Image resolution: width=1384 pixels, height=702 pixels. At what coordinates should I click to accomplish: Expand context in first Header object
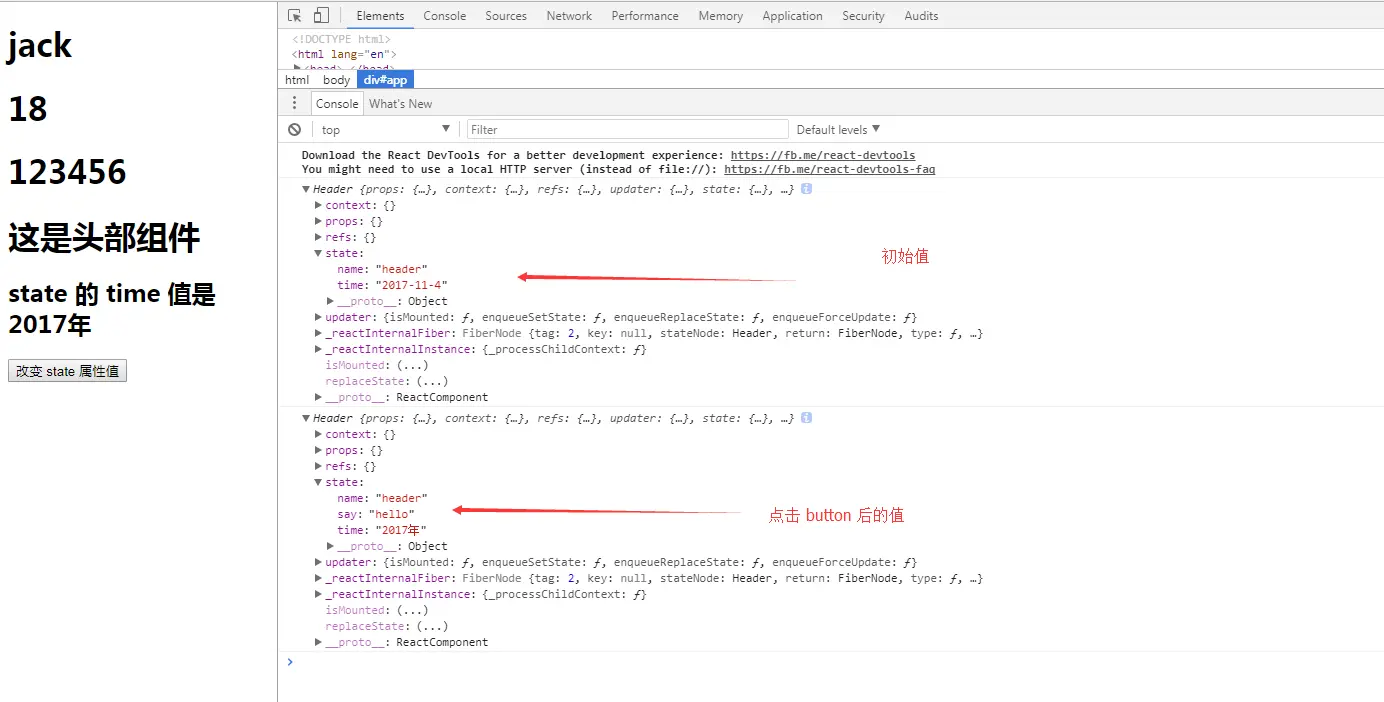318,205
